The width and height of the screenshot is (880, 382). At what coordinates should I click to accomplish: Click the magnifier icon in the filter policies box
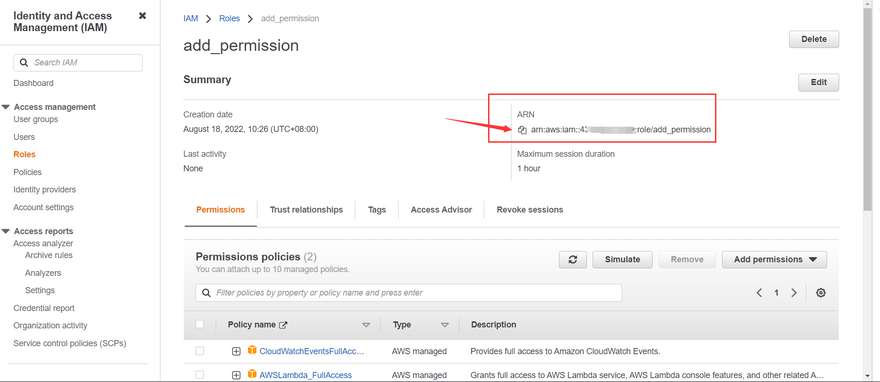tap(207, 293)
